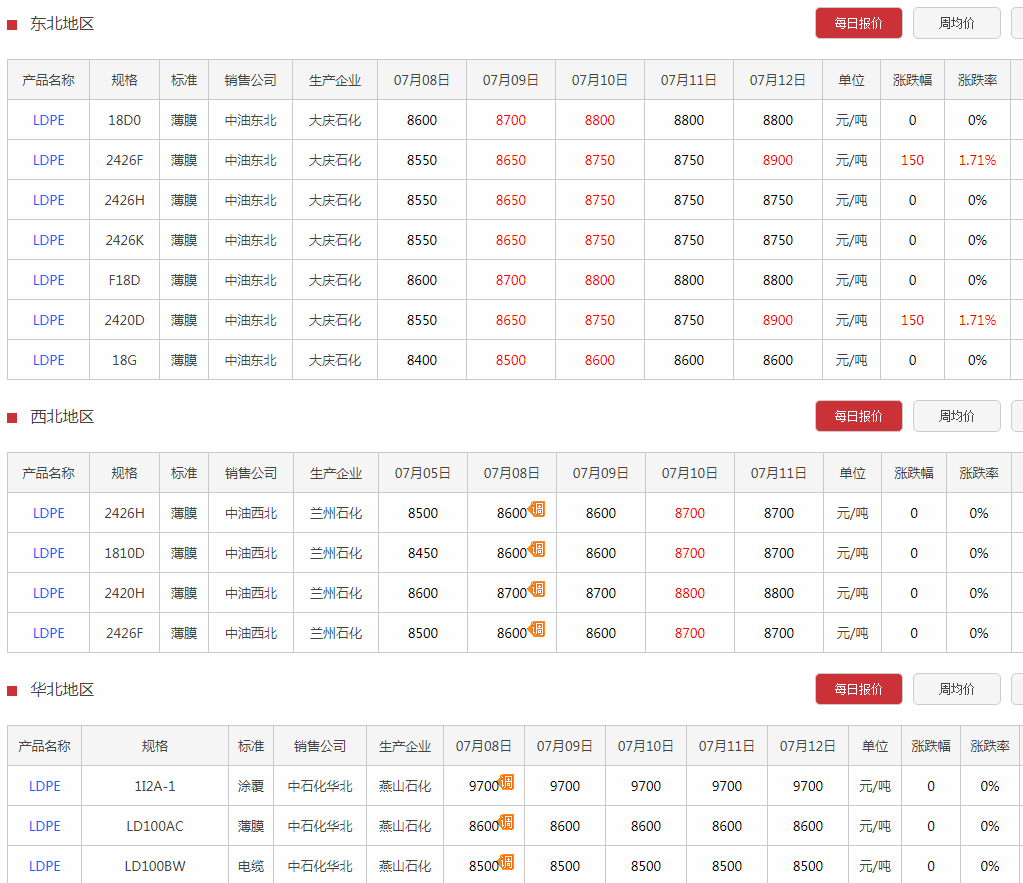Open the LDPE link in the 18G row
1023x883 pixels.
coord(48,360)
